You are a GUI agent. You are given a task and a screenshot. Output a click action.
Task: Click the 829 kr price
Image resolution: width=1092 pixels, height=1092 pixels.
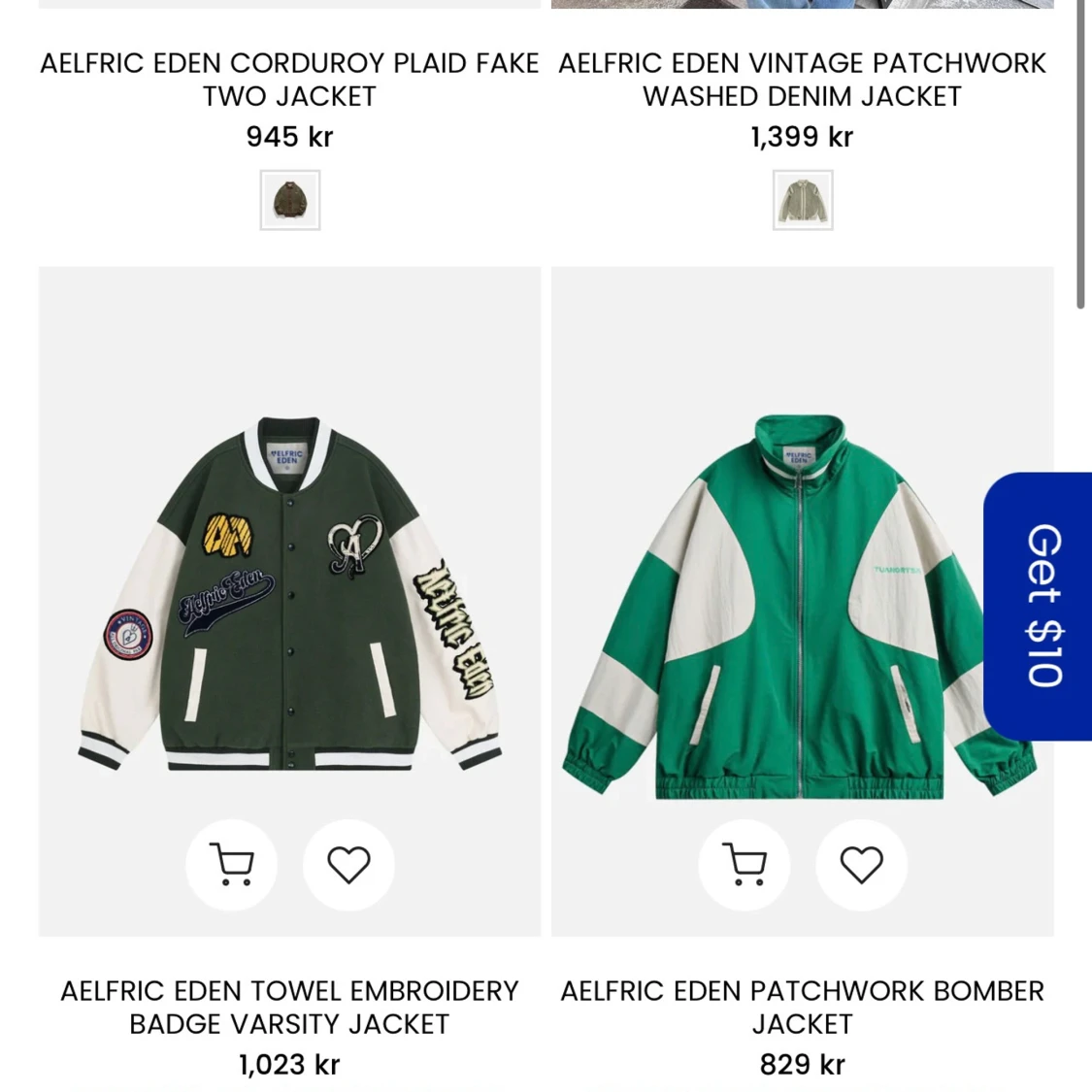tap(803, 1064)
